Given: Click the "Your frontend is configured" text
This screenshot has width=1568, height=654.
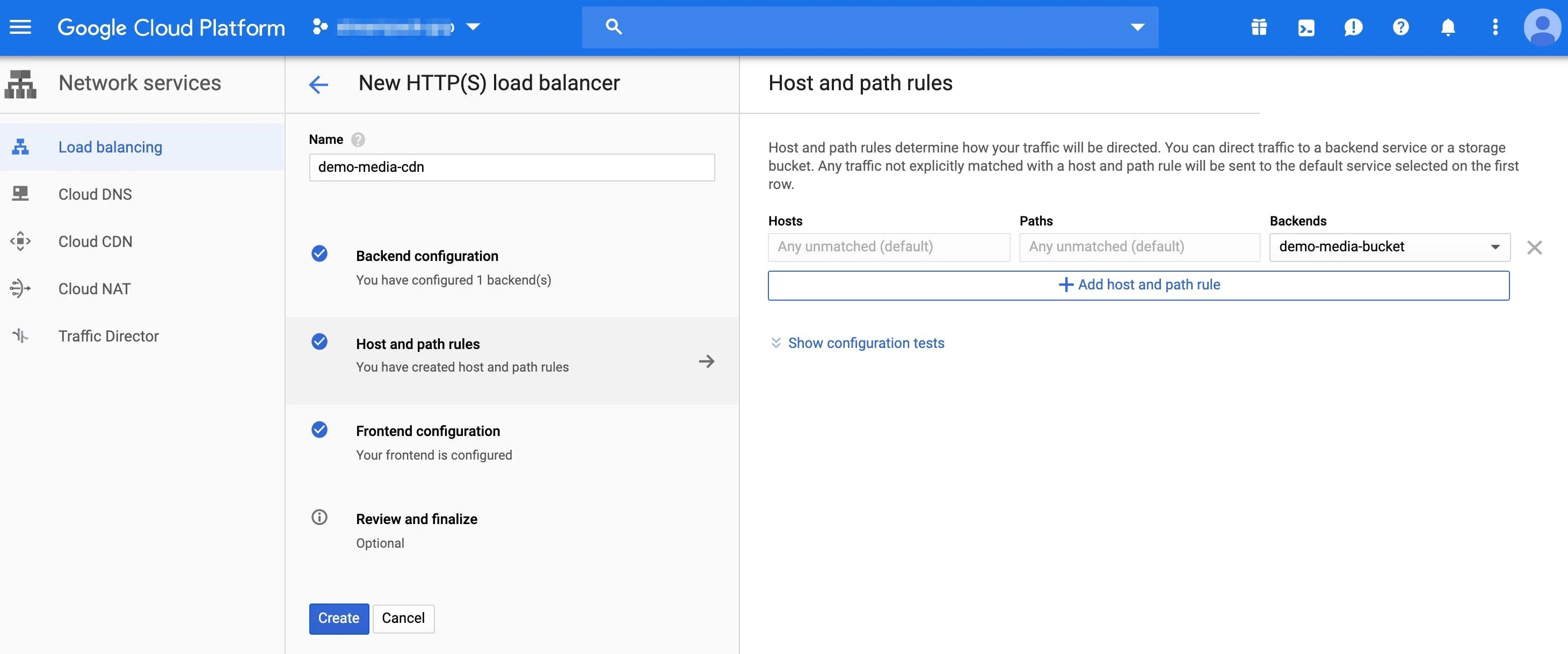Looking at the screenshot, I should coord(434,455).
